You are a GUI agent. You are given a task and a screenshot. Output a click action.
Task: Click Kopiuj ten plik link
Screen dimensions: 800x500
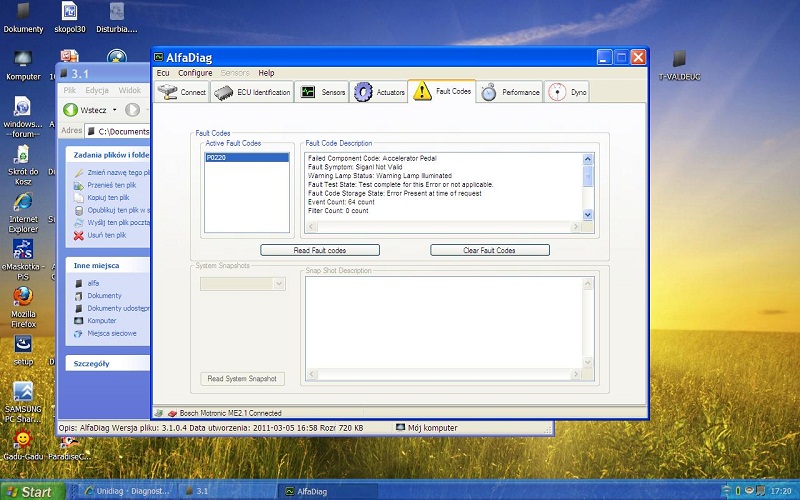click(108, 197)
